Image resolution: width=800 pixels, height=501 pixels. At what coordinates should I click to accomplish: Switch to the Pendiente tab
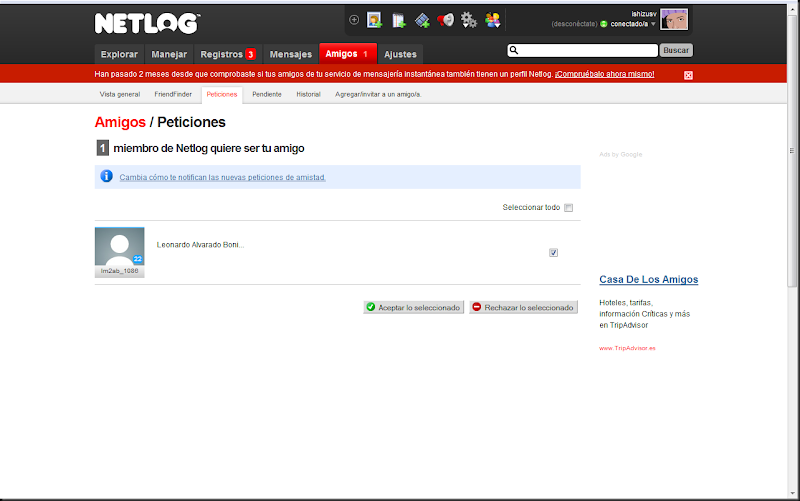click(x=267, y=94)
